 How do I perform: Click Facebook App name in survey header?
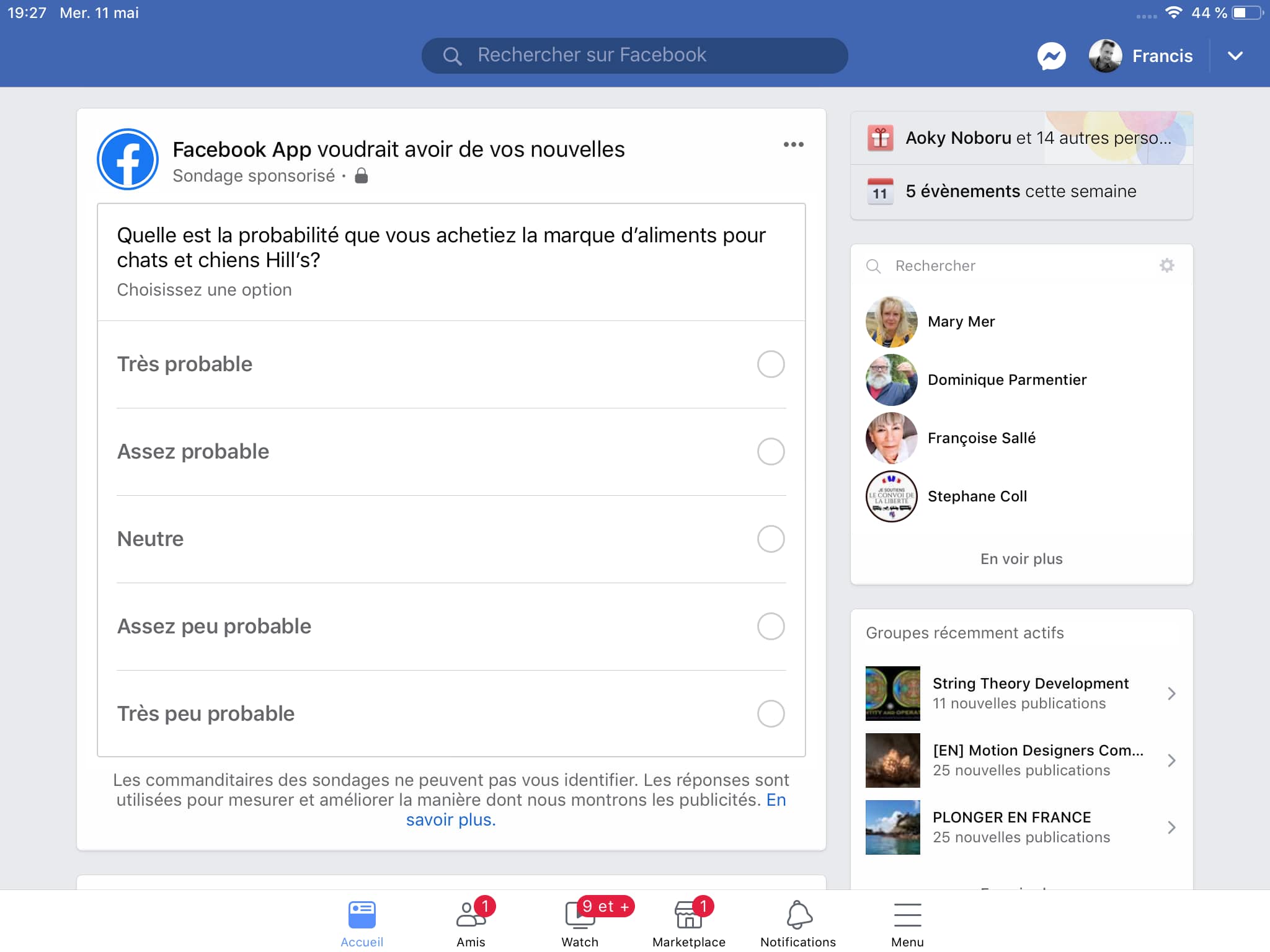click(242, 149)
